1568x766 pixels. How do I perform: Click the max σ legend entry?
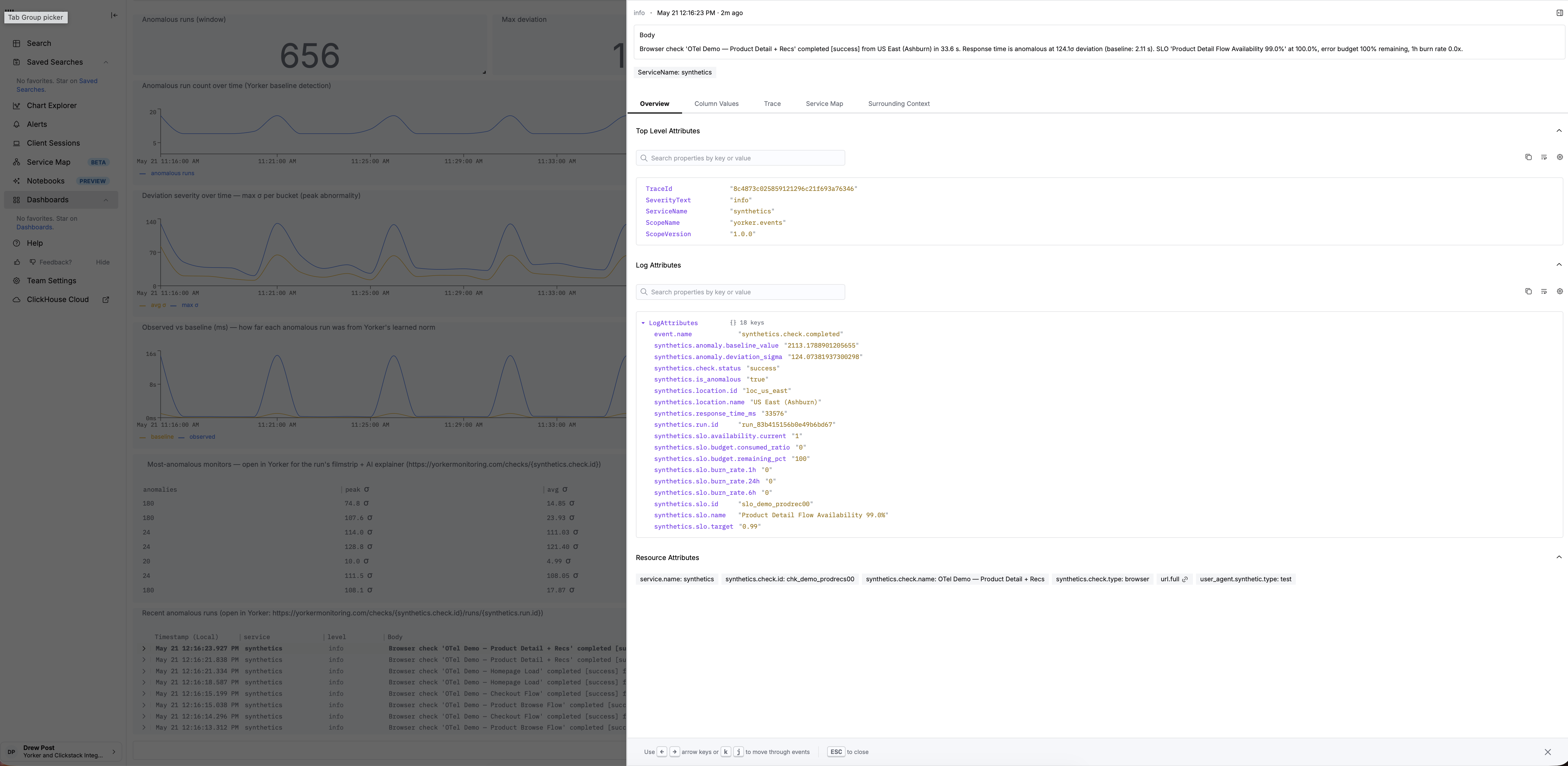tap(184, 305)
